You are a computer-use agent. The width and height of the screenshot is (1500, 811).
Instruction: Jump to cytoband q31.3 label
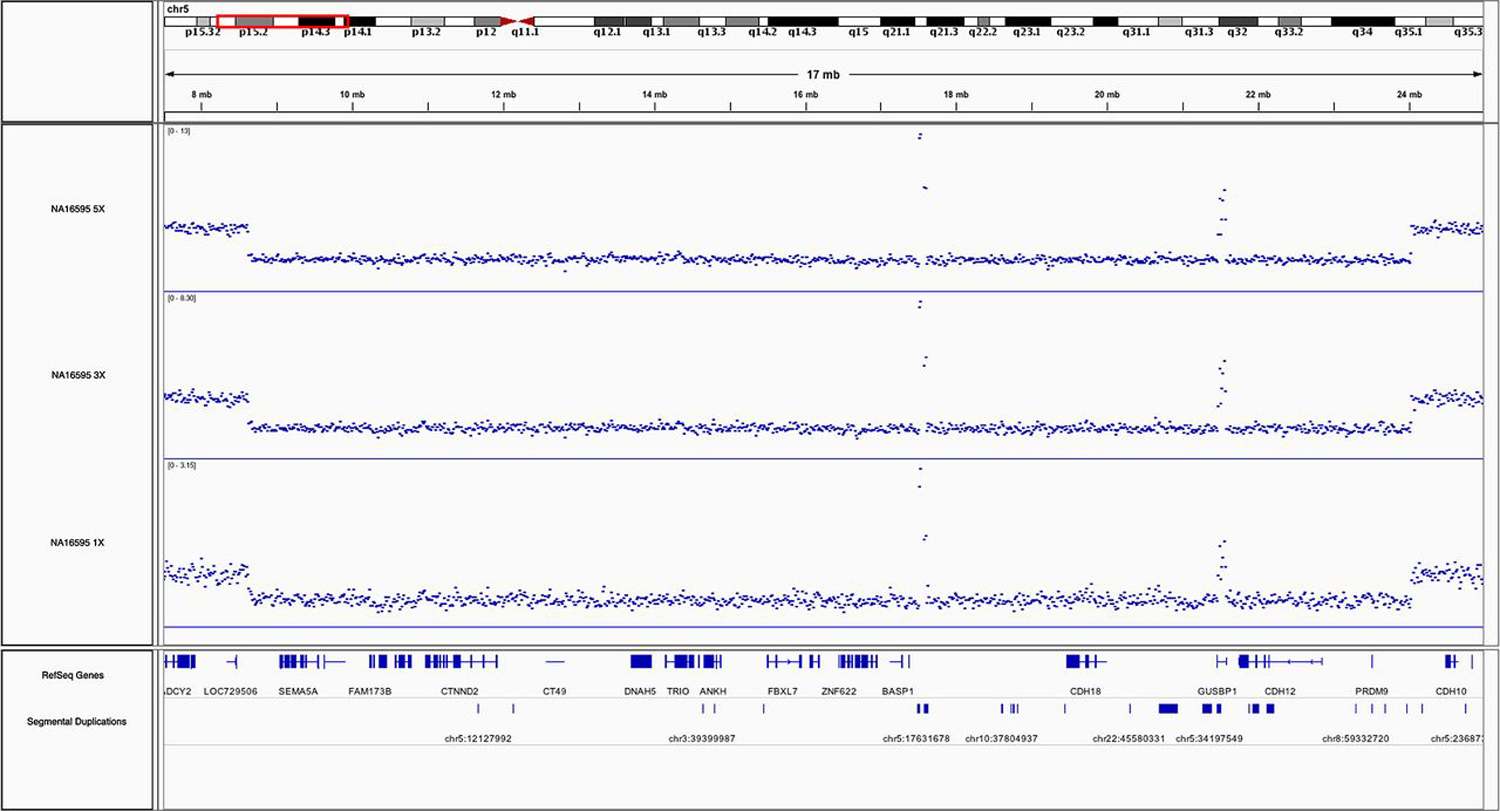tap(1199, 33)
